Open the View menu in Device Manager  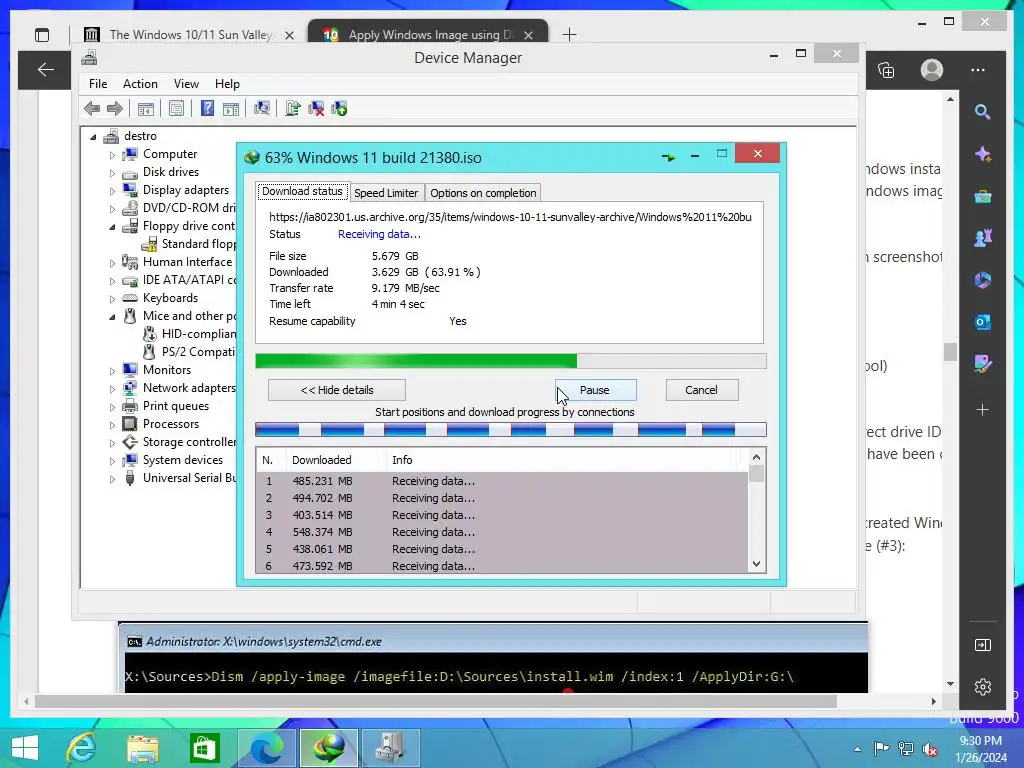coord(186,84)
